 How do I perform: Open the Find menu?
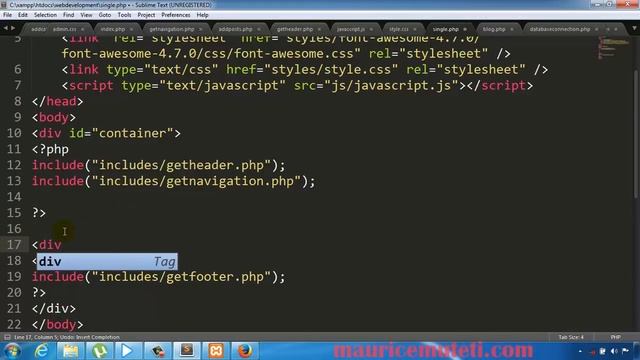[68, 15]
